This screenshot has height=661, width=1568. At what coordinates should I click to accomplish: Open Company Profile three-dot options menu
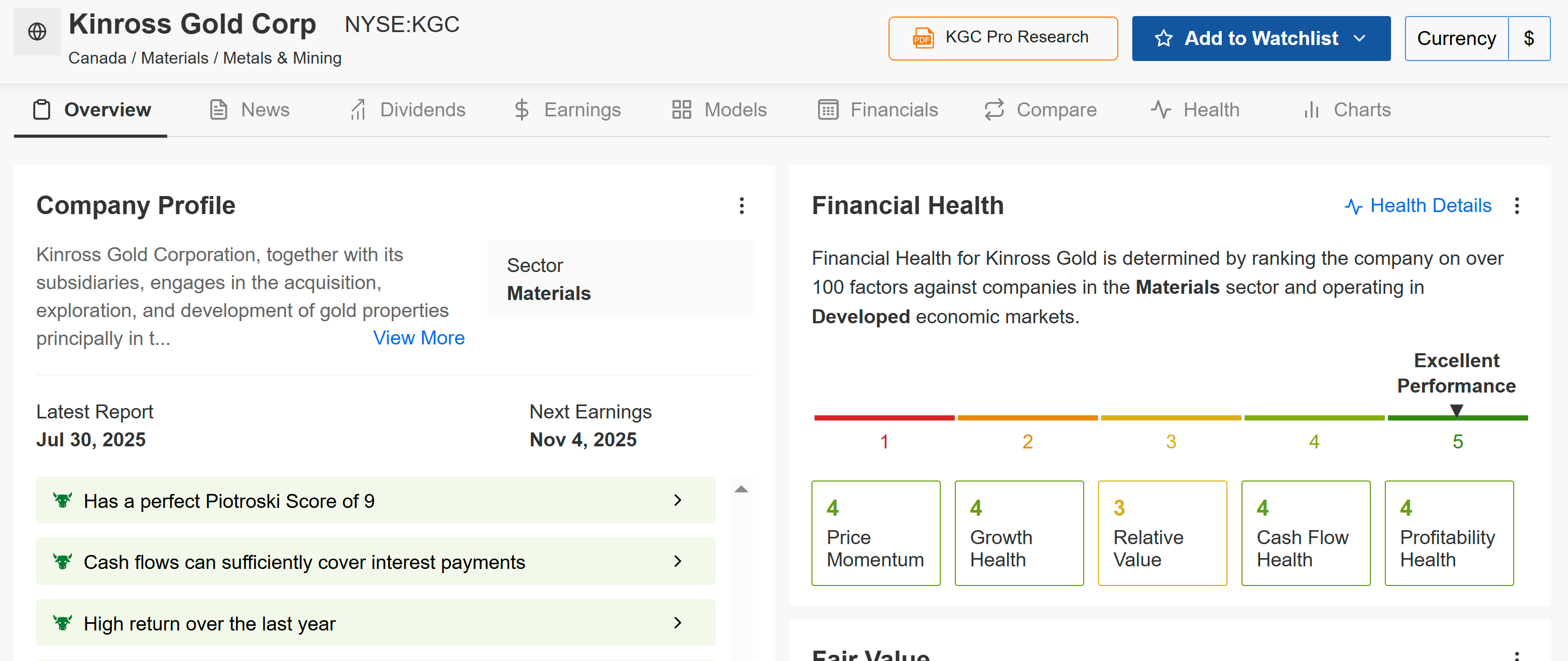pos(742,205)
